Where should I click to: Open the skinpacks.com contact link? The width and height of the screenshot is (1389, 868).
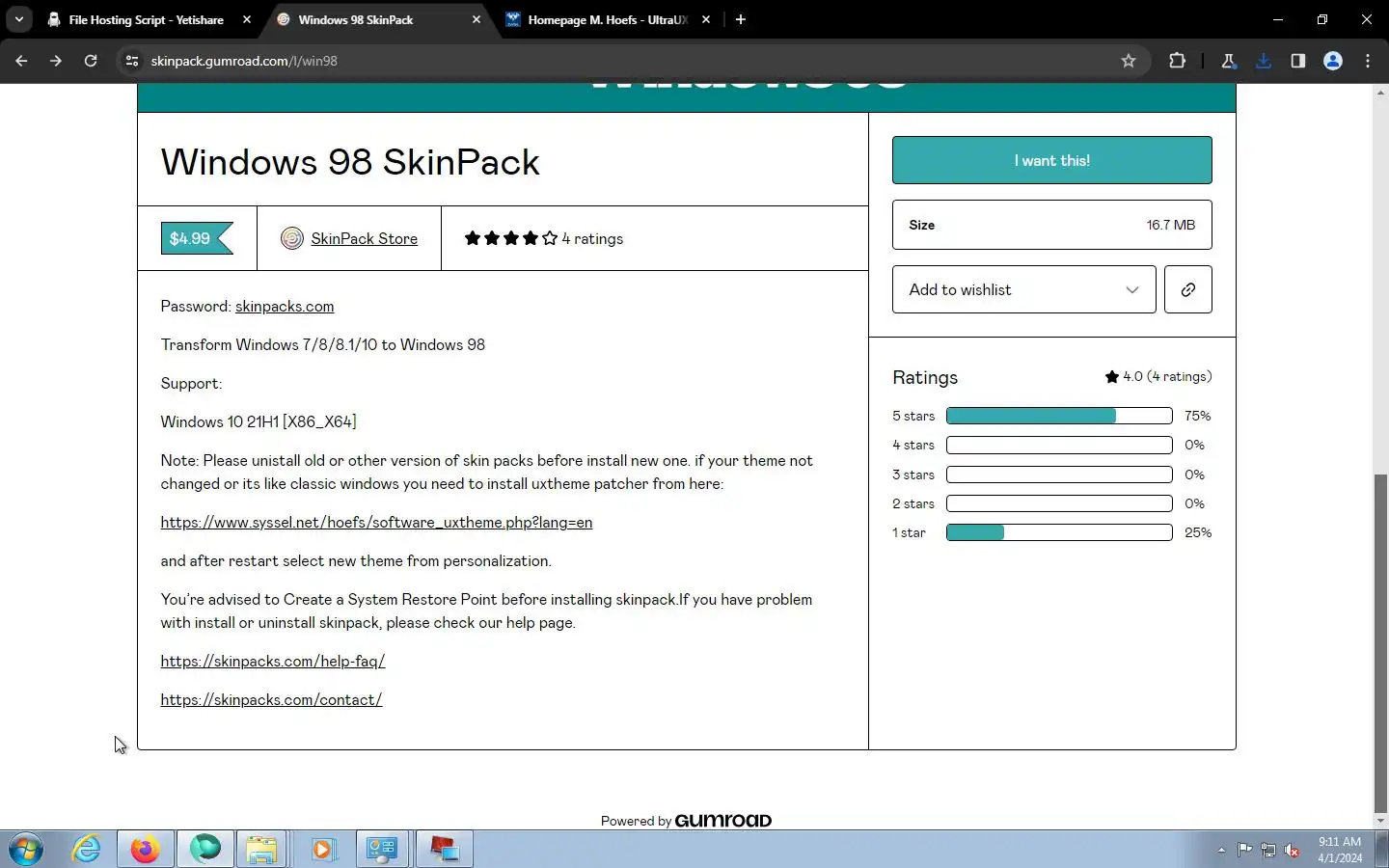coord(271,699)
